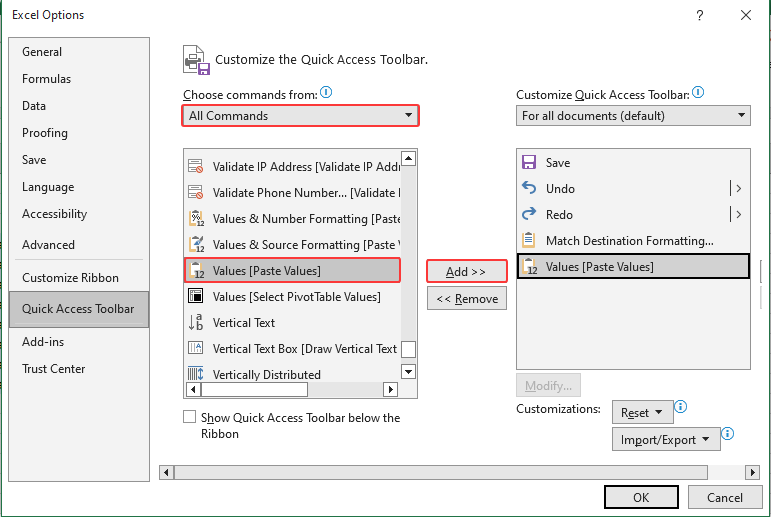The width and height of the screenshot is (771, 517).
Task: Open the Choose commands from dropdown
Action: (300, 116)
